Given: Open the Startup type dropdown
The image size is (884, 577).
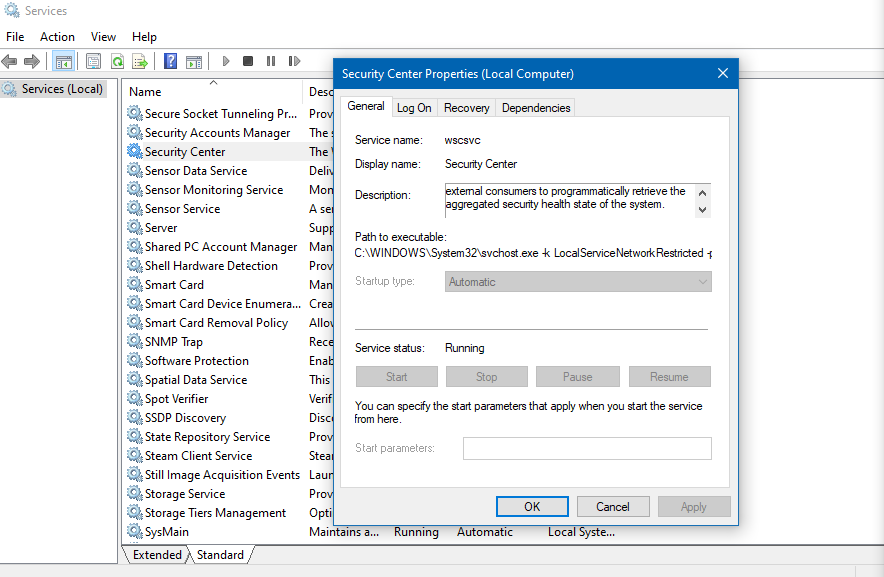Looking at the screenshot, I should click(578, 281).
